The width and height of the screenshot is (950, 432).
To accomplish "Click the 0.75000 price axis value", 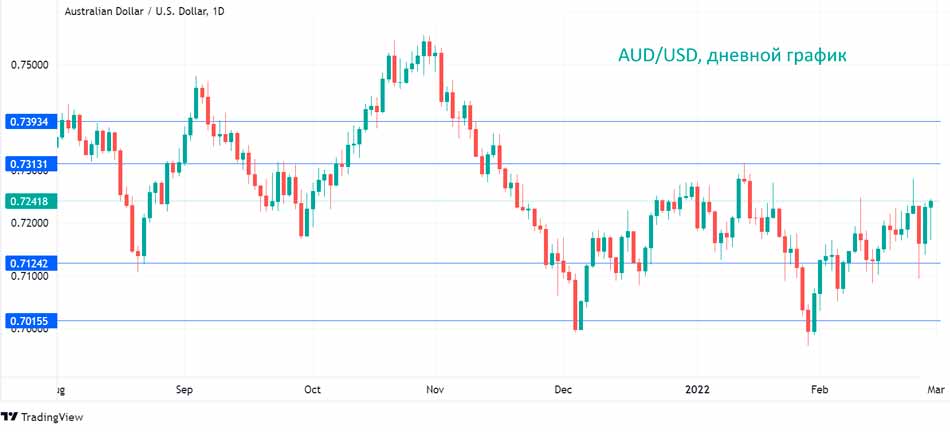I will point(29,66).
